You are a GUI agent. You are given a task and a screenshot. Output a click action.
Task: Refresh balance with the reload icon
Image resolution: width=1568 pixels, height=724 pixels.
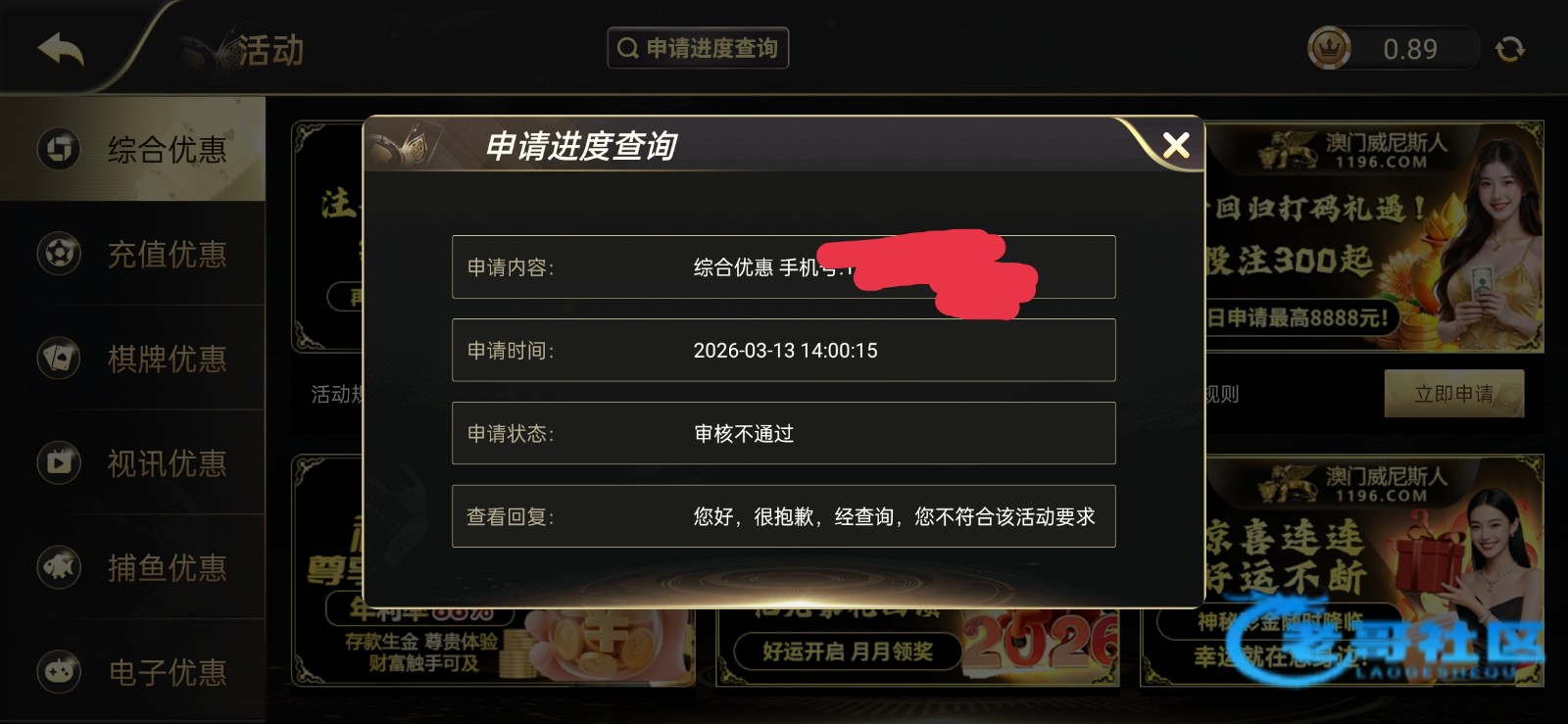[1509, 49]
